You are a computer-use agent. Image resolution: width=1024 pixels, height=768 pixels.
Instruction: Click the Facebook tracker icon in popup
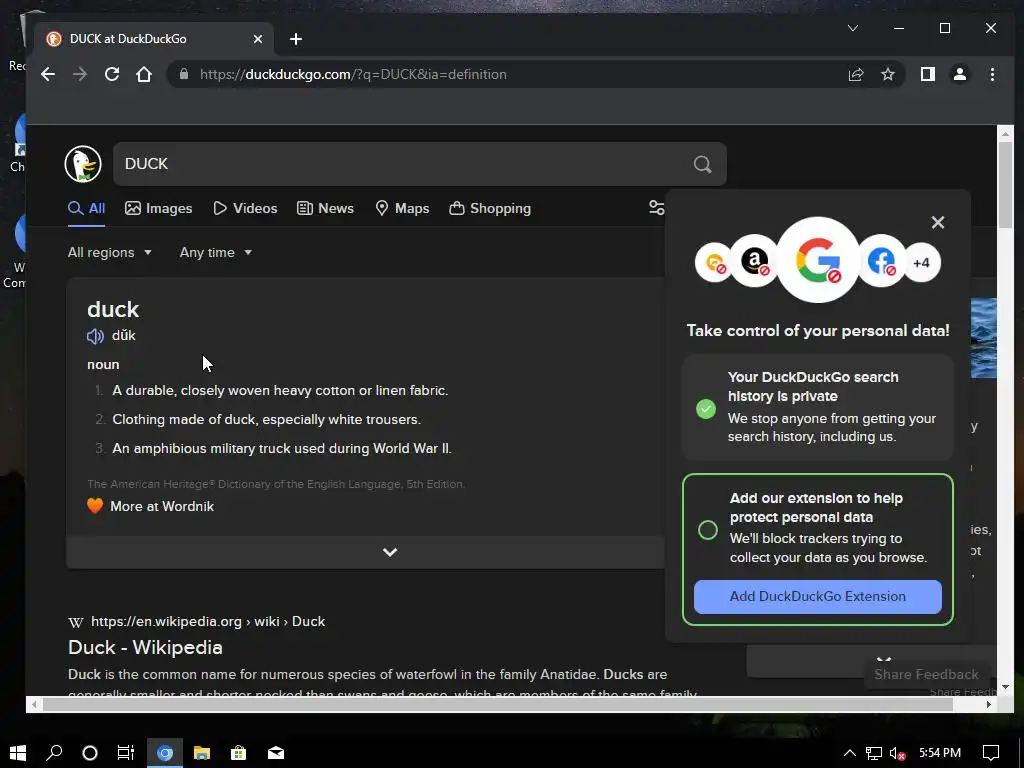pyautogui.click(x=882, y=261)
